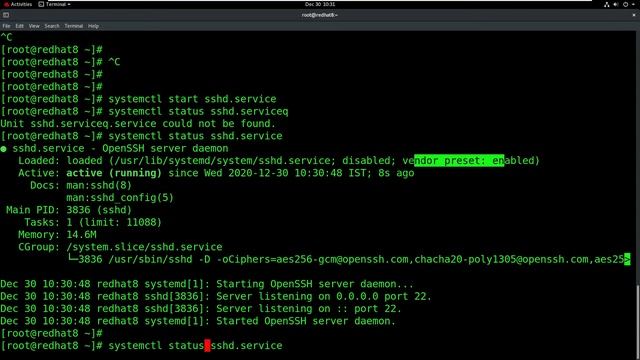
Task: Open the Edit menu
Action: click(x=20, y=26)
